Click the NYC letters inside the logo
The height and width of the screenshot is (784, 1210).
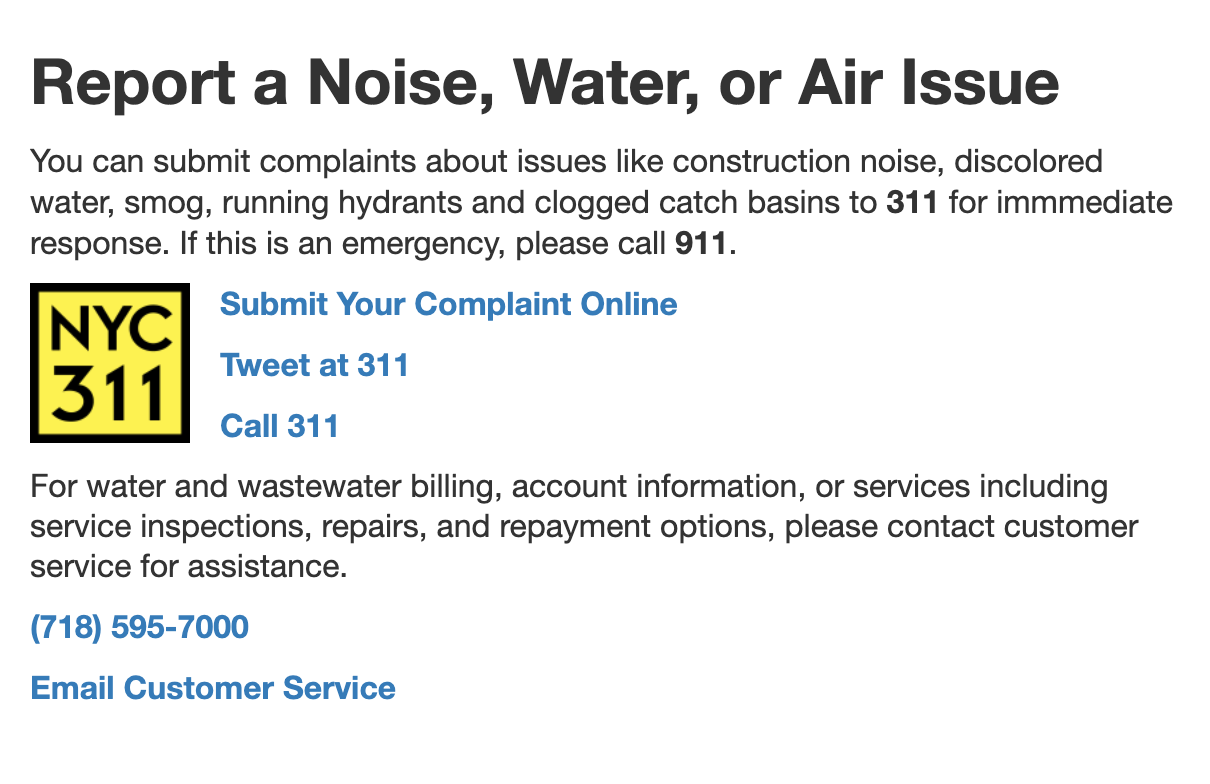pyautogui.click(x=110, y=329)
